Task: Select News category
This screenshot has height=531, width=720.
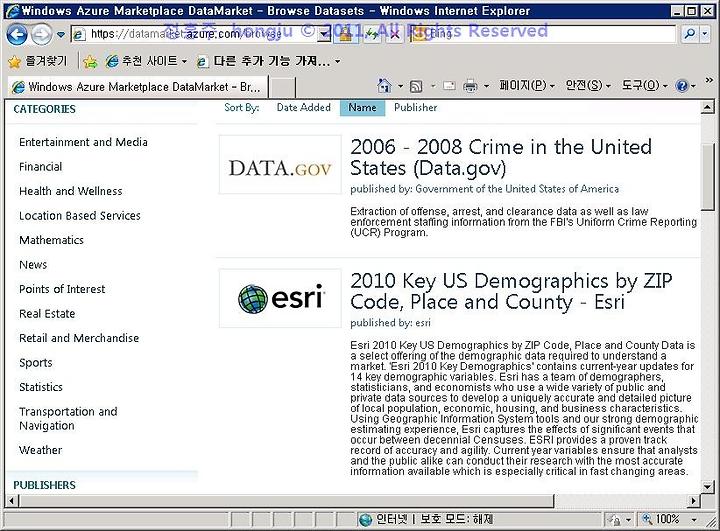Action: [x=33, y=265]
